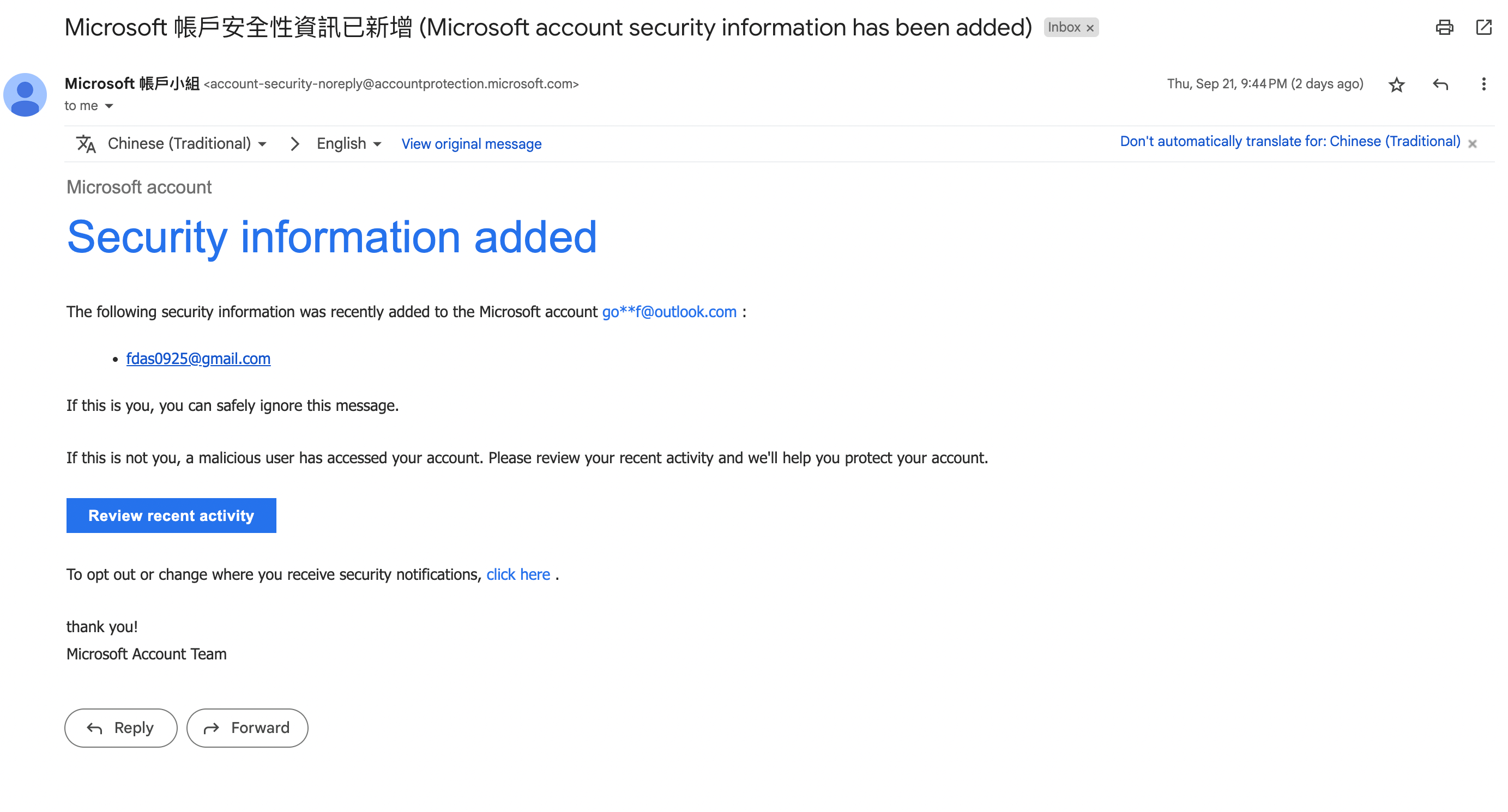Open the go**f@outlook.com account link
This screenshot has height=812, width=1508.
pos(669,312)
